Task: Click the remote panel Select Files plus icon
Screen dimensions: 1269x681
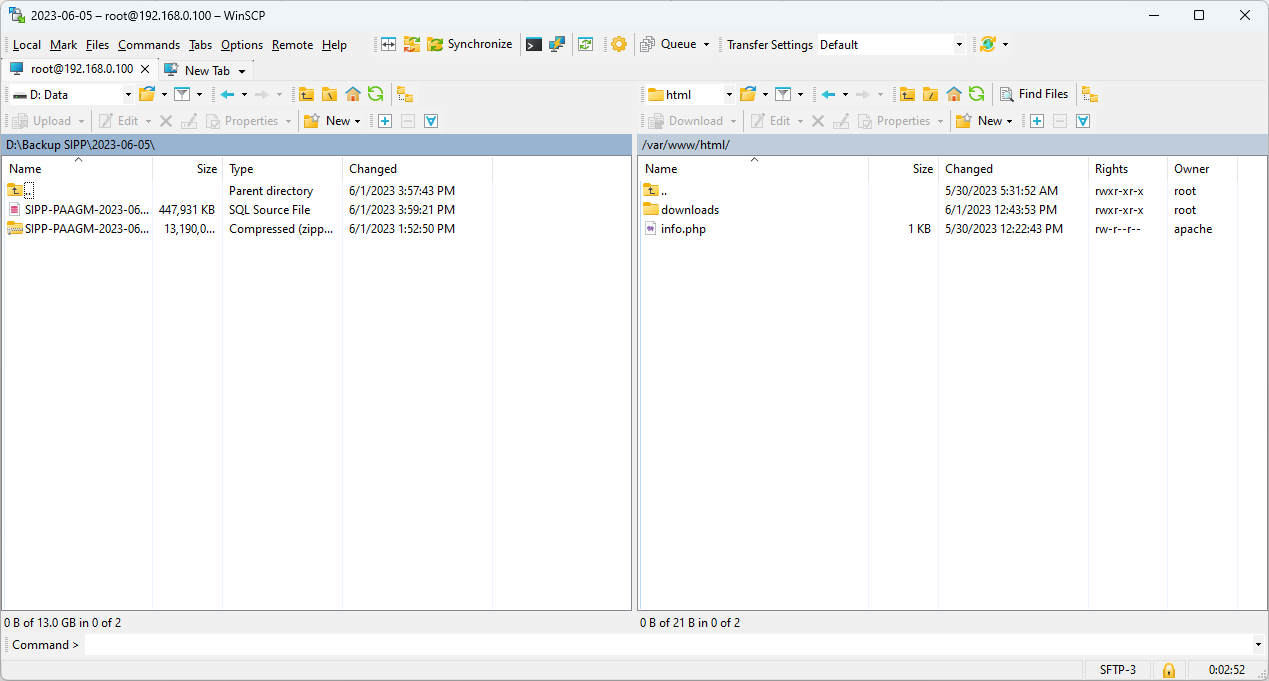Action: pyautogui.click(x=1037, y=121)
